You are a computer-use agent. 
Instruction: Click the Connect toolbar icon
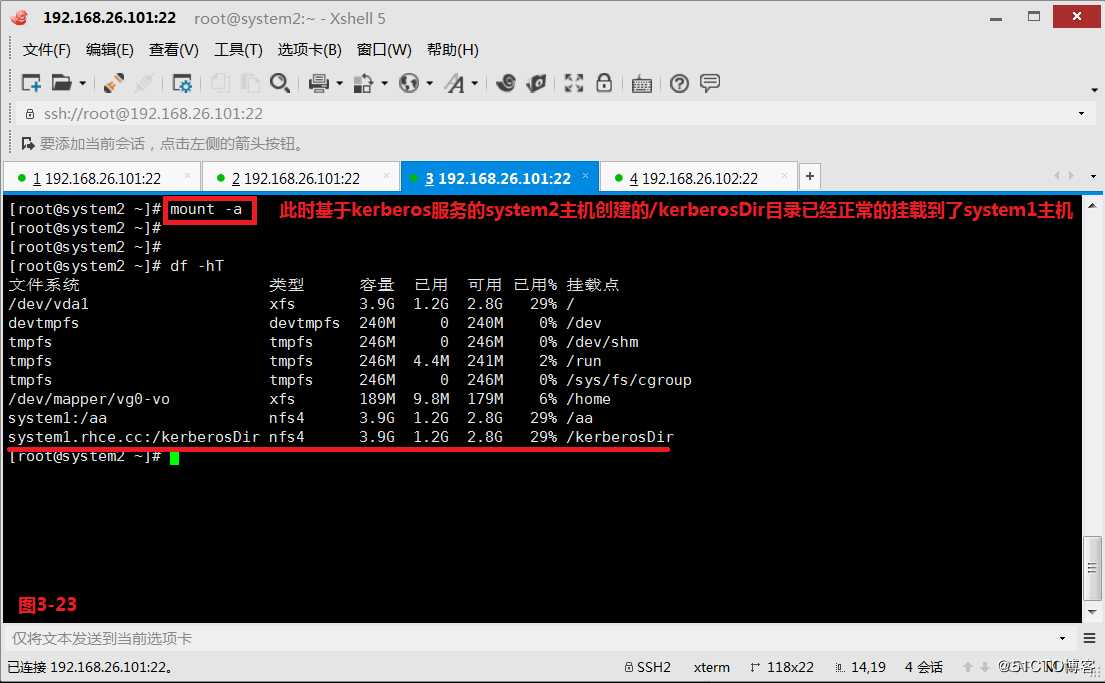coord(113,83)
